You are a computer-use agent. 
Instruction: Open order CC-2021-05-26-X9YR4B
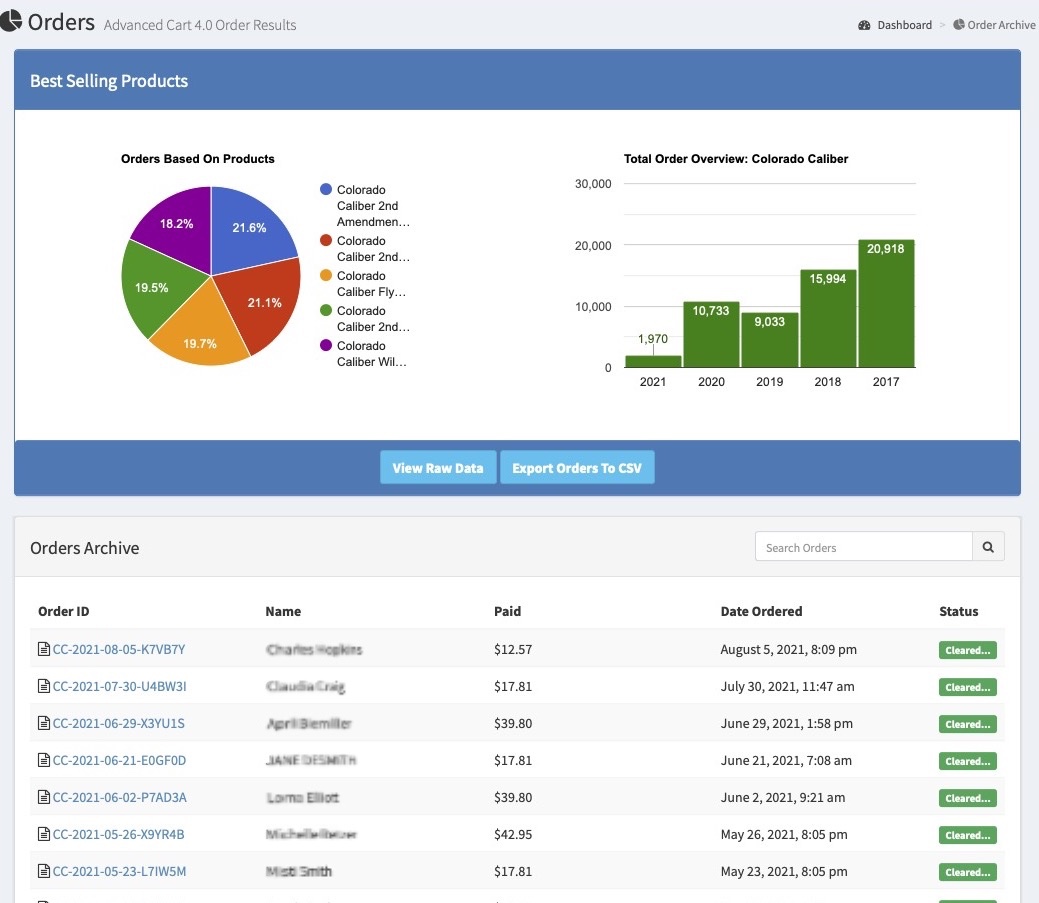click(x=119, y=835)
